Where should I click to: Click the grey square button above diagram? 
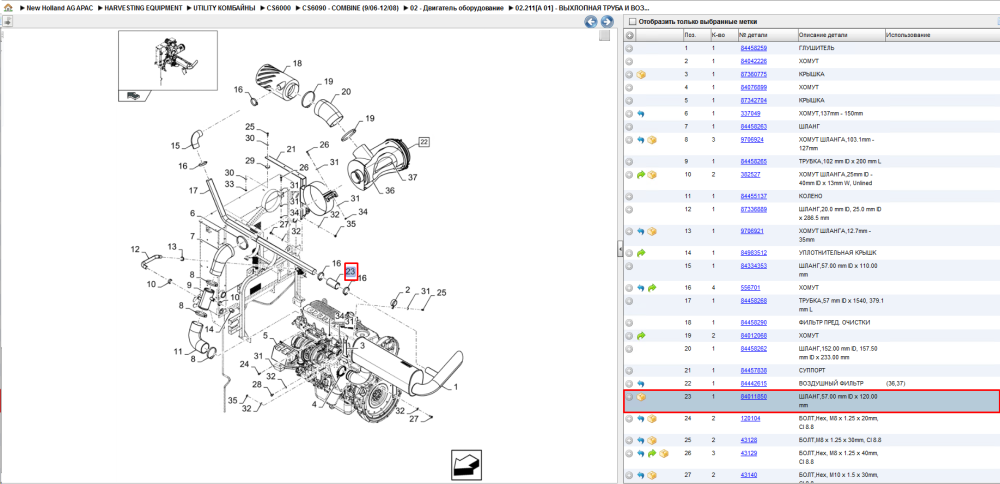(605, 36)
